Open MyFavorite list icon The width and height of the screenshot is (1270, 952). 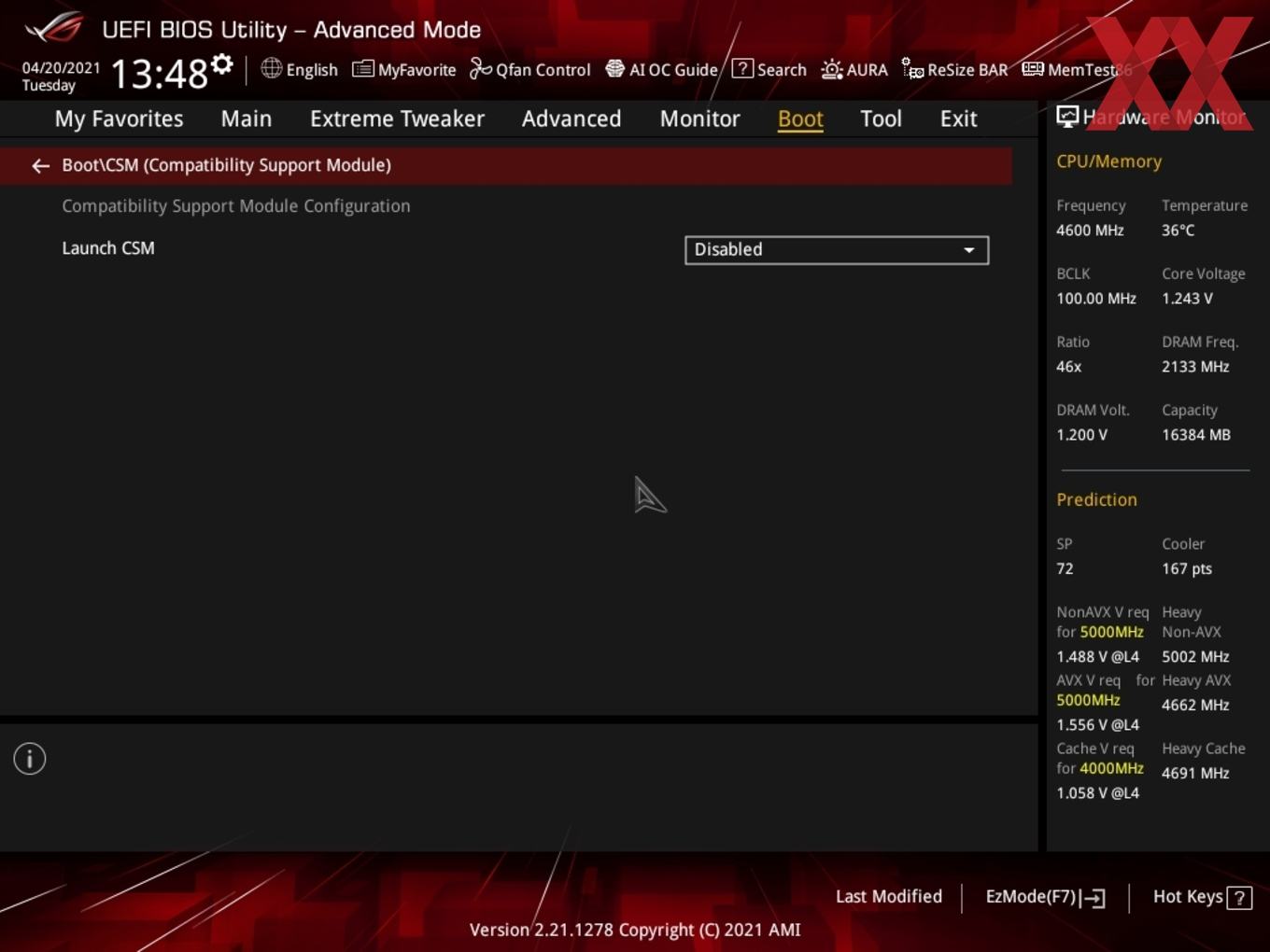363,69
